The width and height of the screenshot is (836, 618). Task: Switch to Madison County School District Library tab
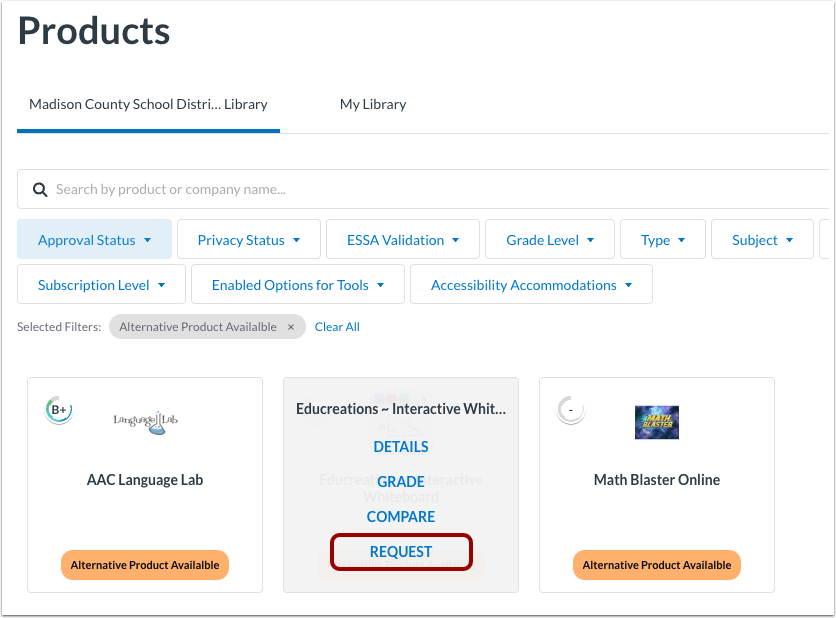(148, 105)
